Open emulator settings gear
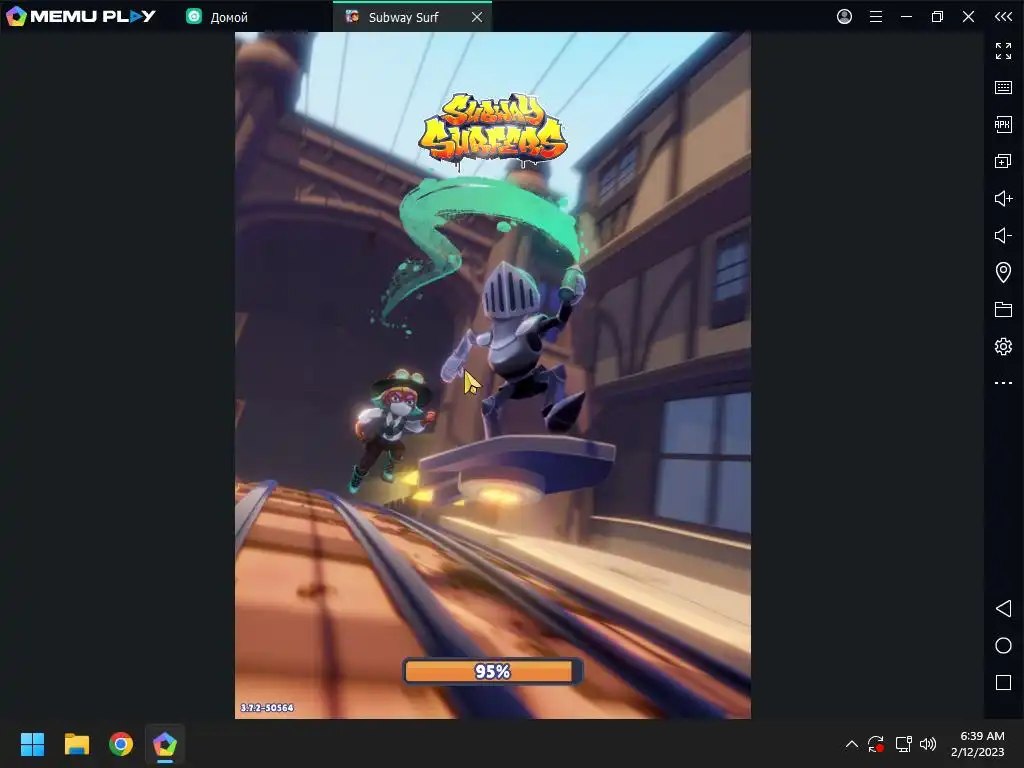 (1003, 346)
